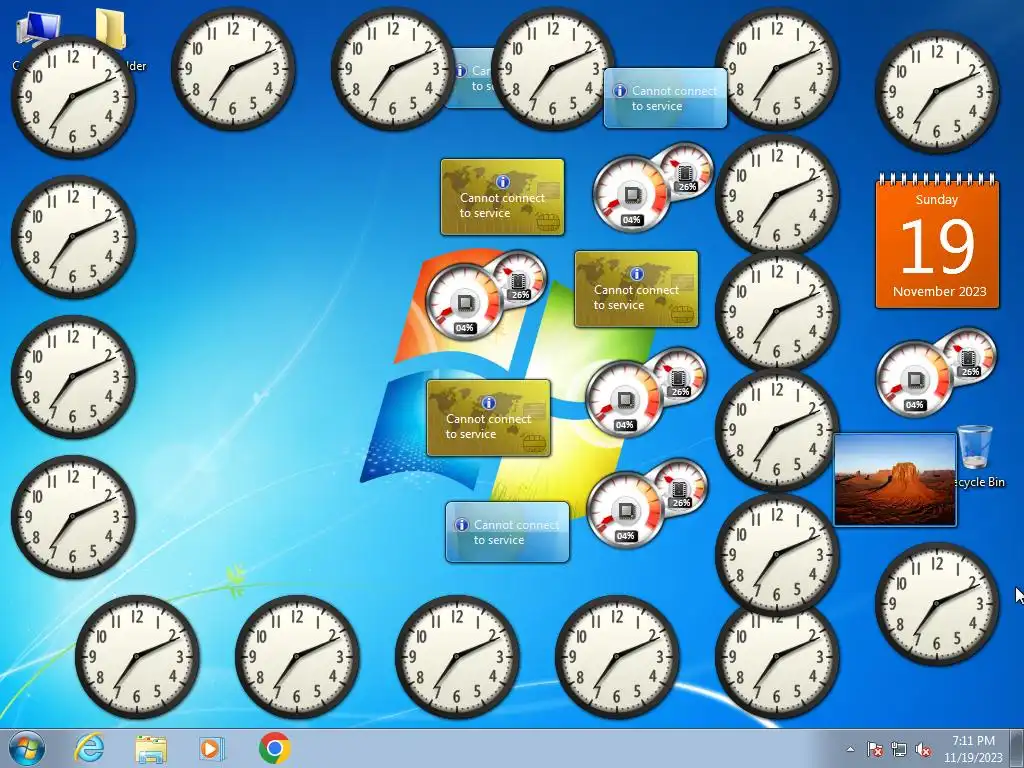Click the CPU meter gadget over the Windows logo
Image resolution: width=1024 pixels, height=768 pixels.
click(x=485, y=295)
